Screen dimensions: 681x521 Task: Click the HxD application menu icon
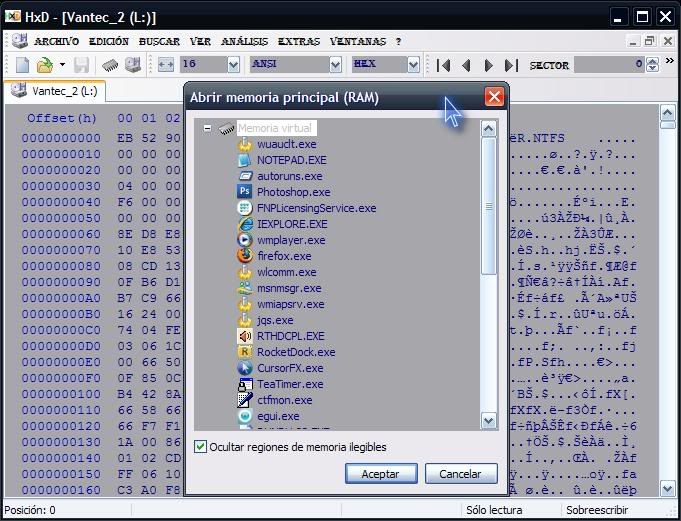[13, 16]
